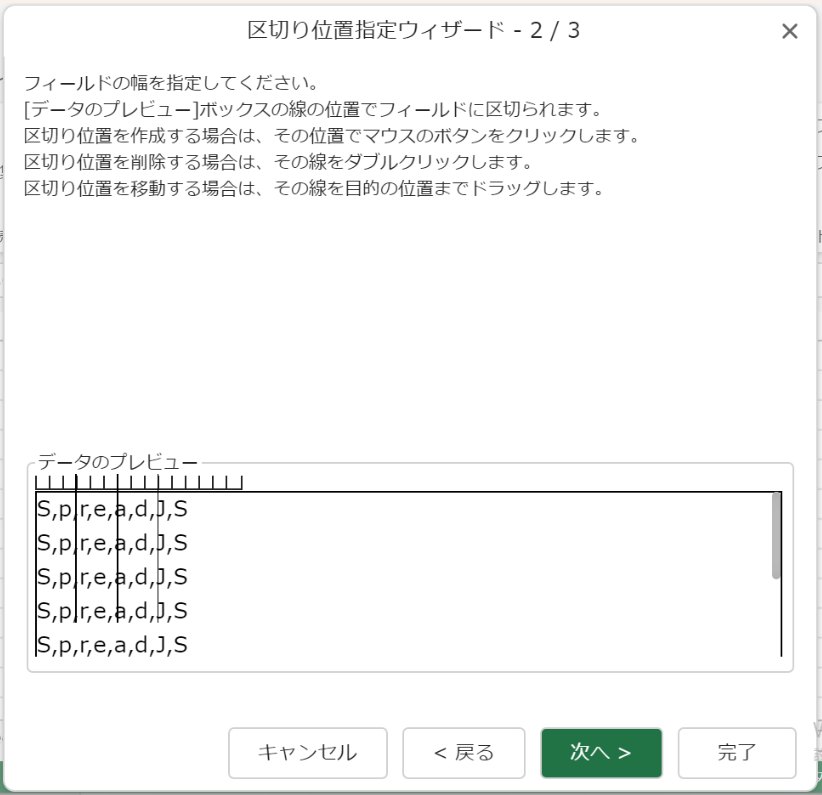The height and width of the screenshot is (795, 822).
Task: Select the break line before 'J'
Action: pyautogui.click(x=158, y=560)
